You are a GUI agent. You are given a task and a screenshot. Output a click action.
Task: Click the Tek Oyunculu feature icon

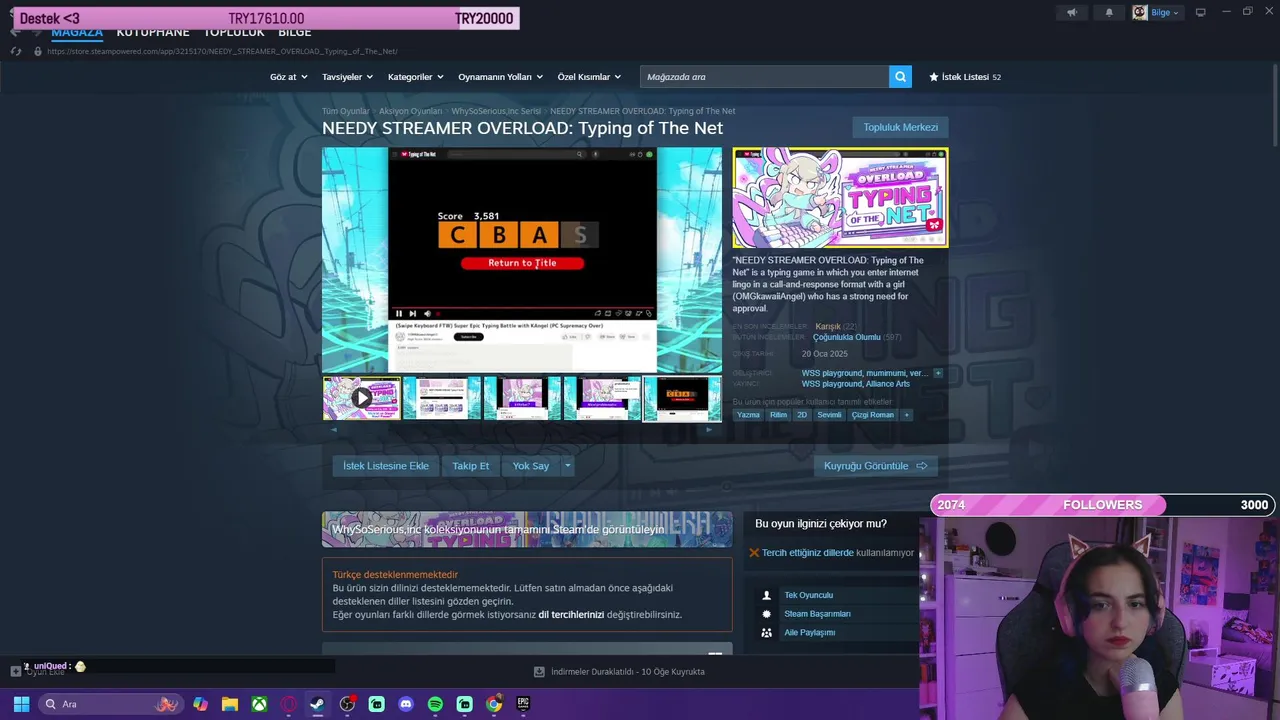tap(767, 595)
